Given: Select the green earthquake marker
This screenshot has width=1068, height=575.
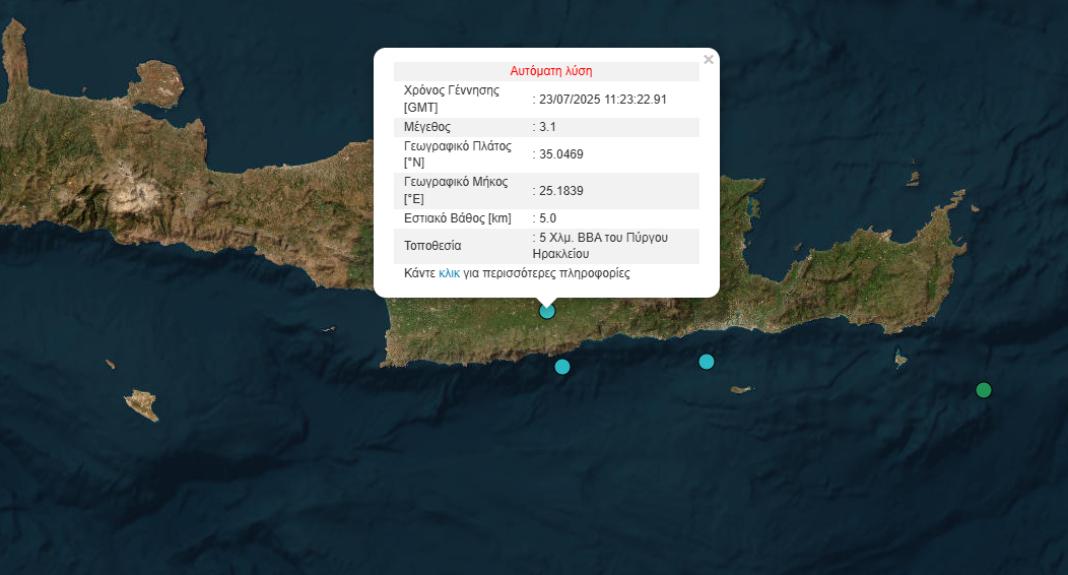Looking at the screenshot, I should tap(984, 390).
